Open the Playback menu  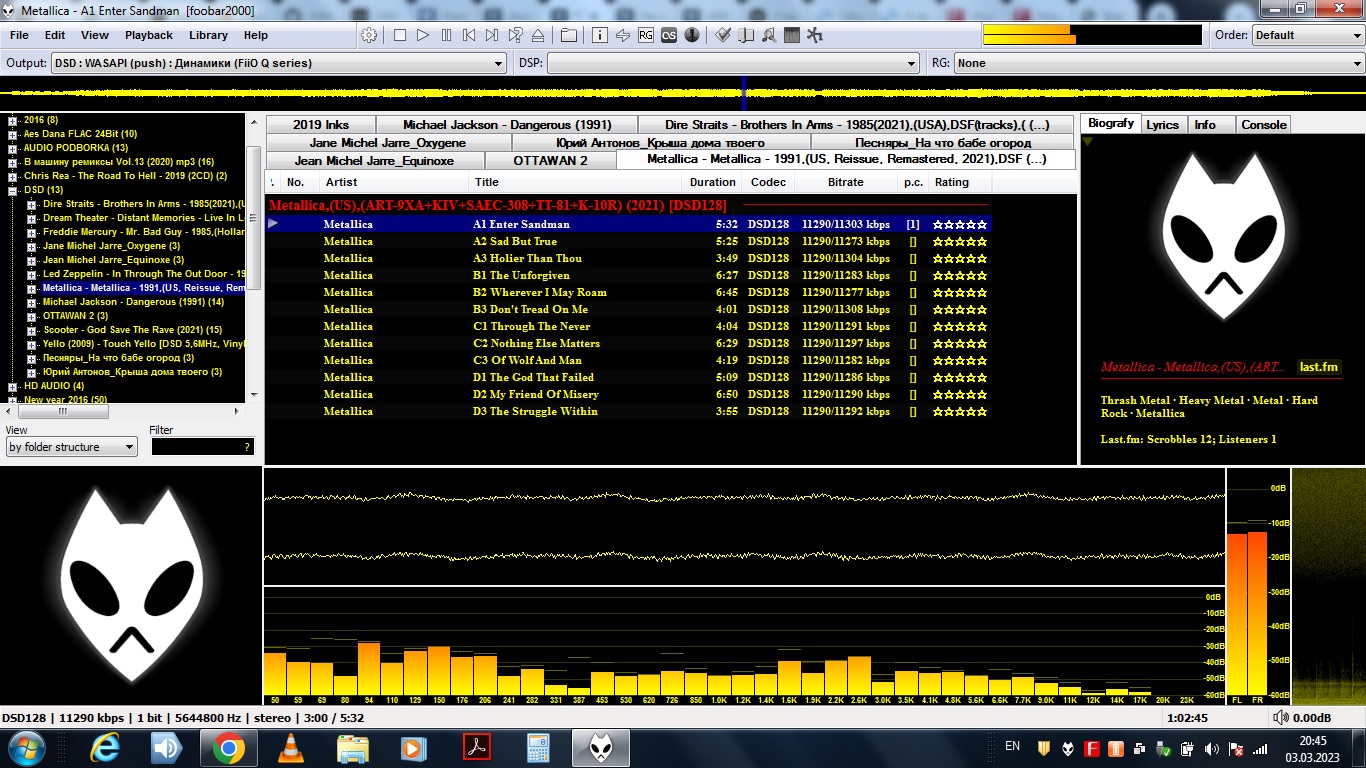[149, 35]
